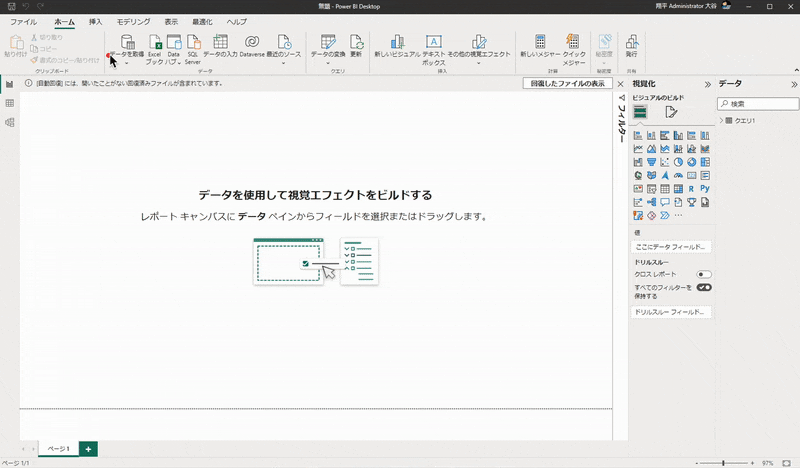Click the fit to page button

point(786,463)
